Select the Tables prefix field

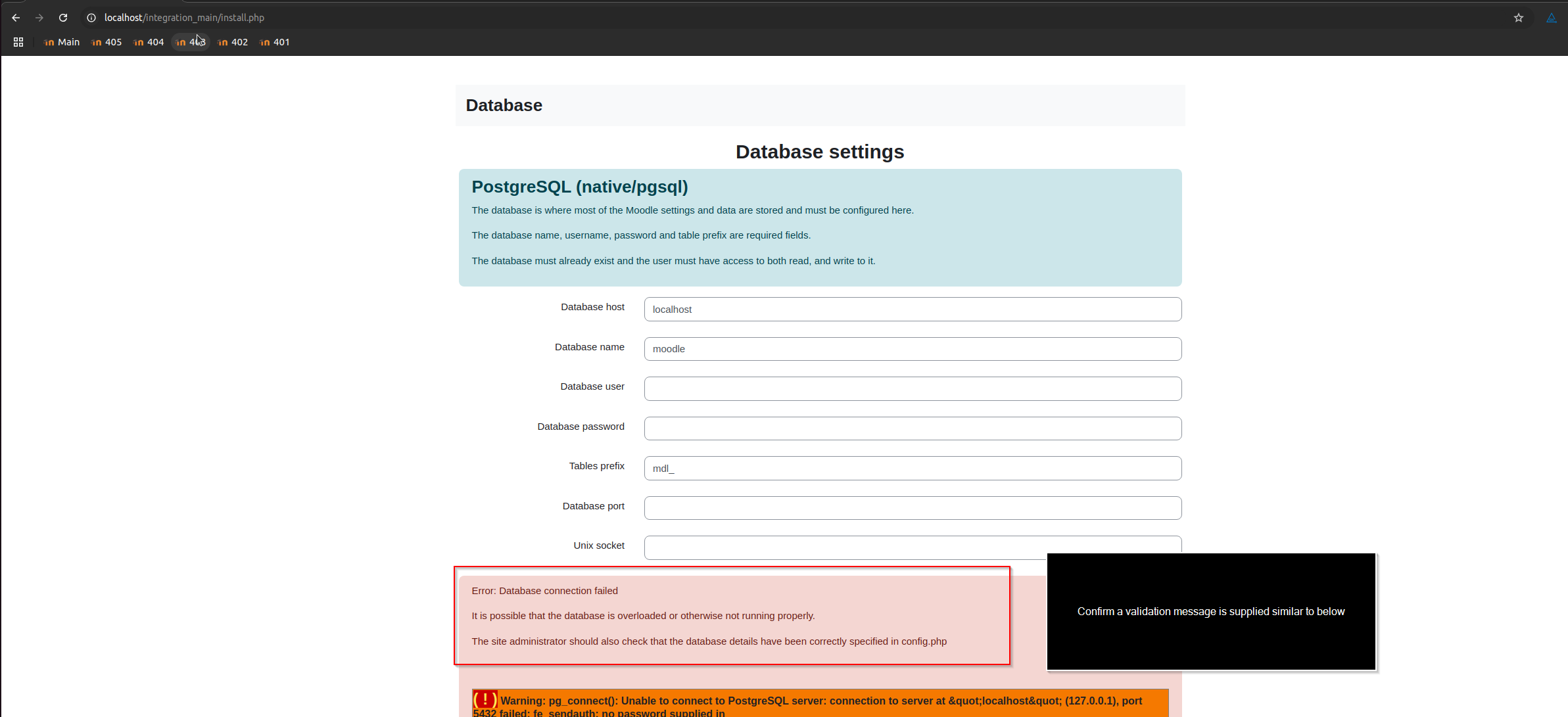[x=913, y=468]
